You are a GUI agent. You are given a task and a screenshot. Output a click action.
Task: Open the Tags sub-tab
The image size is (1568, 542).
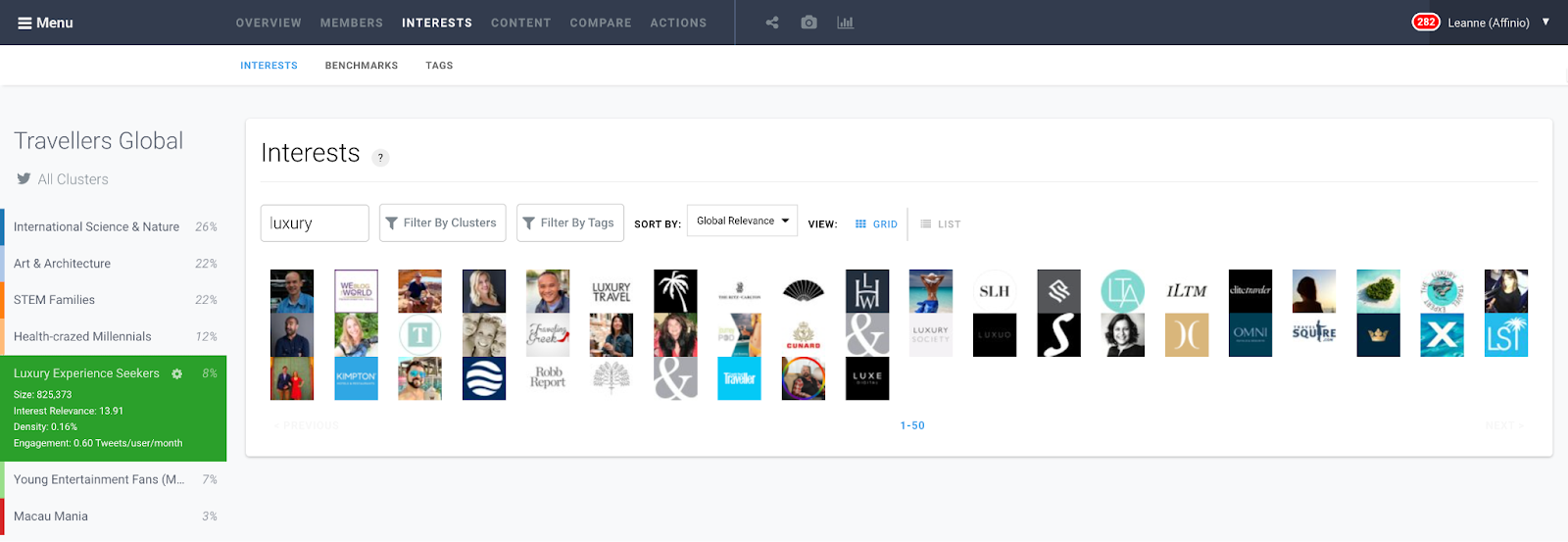[x=439, y=66]
